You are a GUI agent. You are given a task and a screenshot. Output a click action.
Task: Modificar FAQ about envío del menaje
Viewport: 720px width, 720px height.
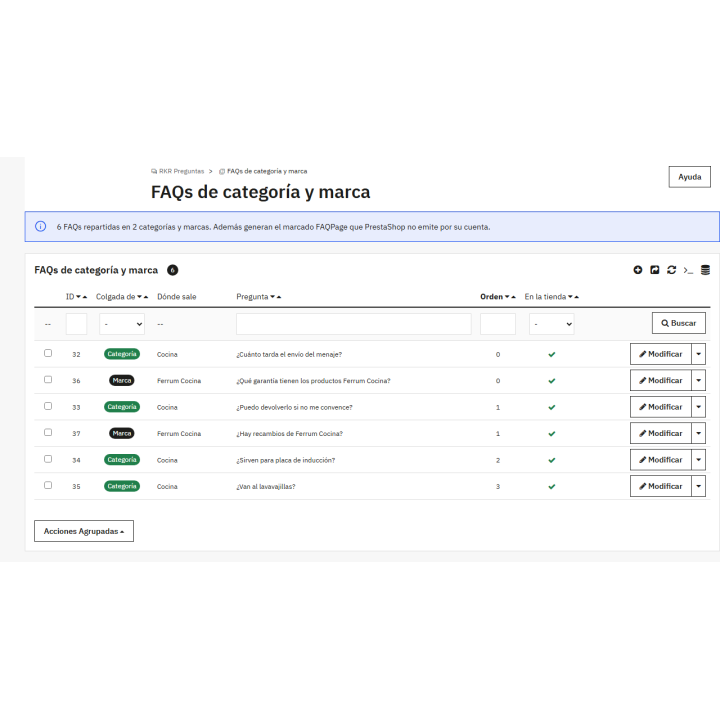661,354
